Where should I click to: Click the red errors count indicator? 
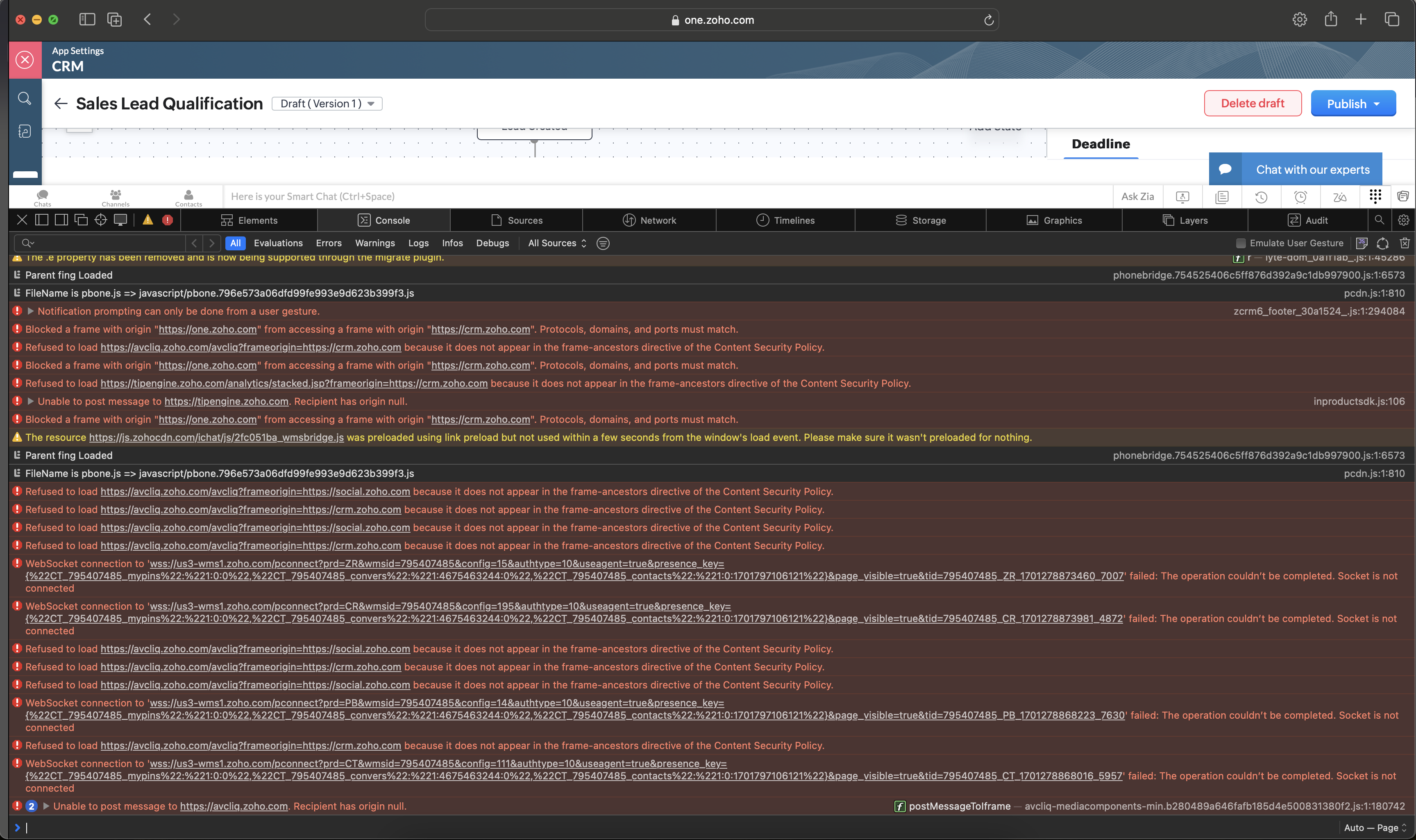168,220
